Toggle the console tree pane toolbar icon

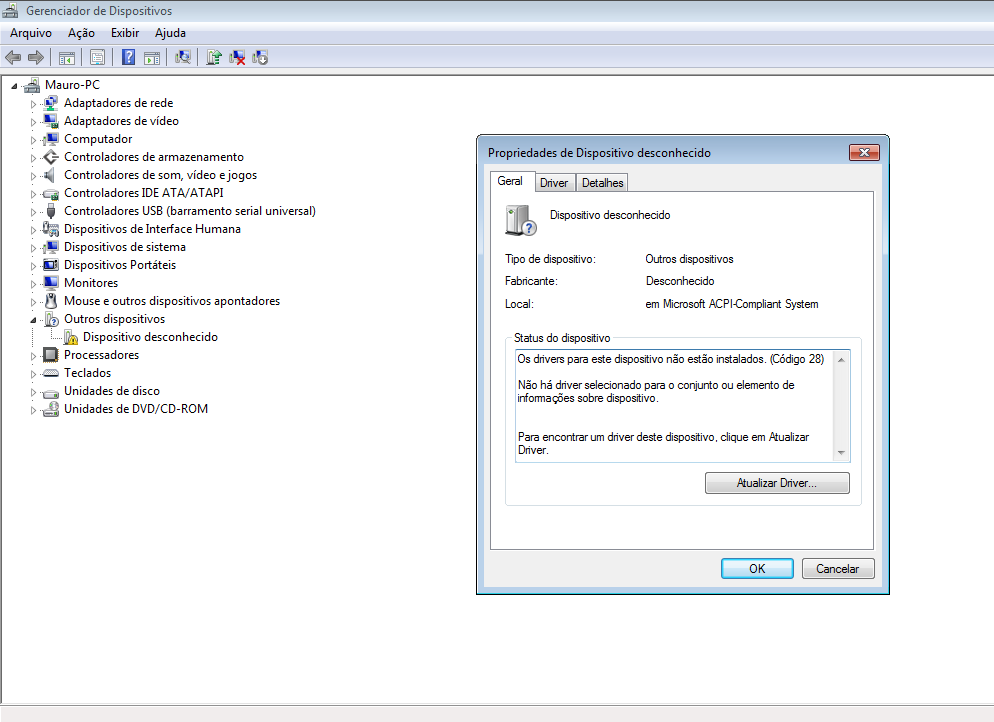point(67,58)
